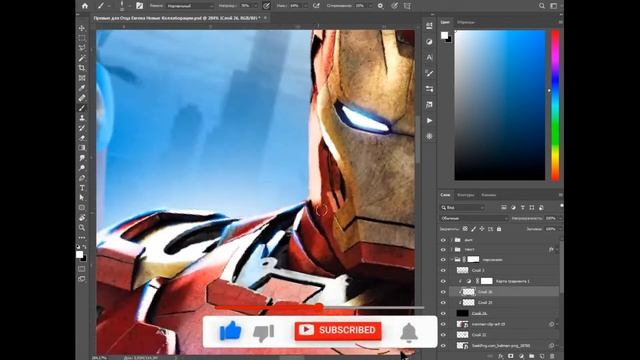Hide the Слой 25 layer
640x360 pixels.
(443, 302)
